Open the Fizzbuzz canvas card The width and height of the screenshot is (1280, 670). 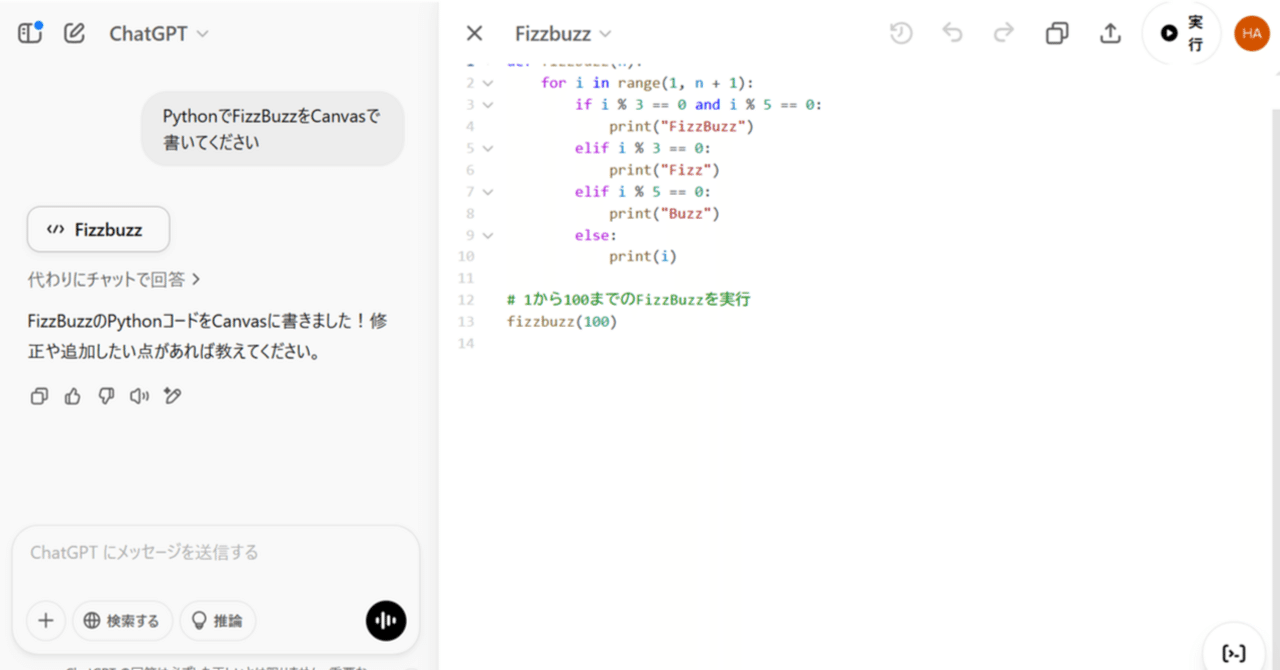98,229
